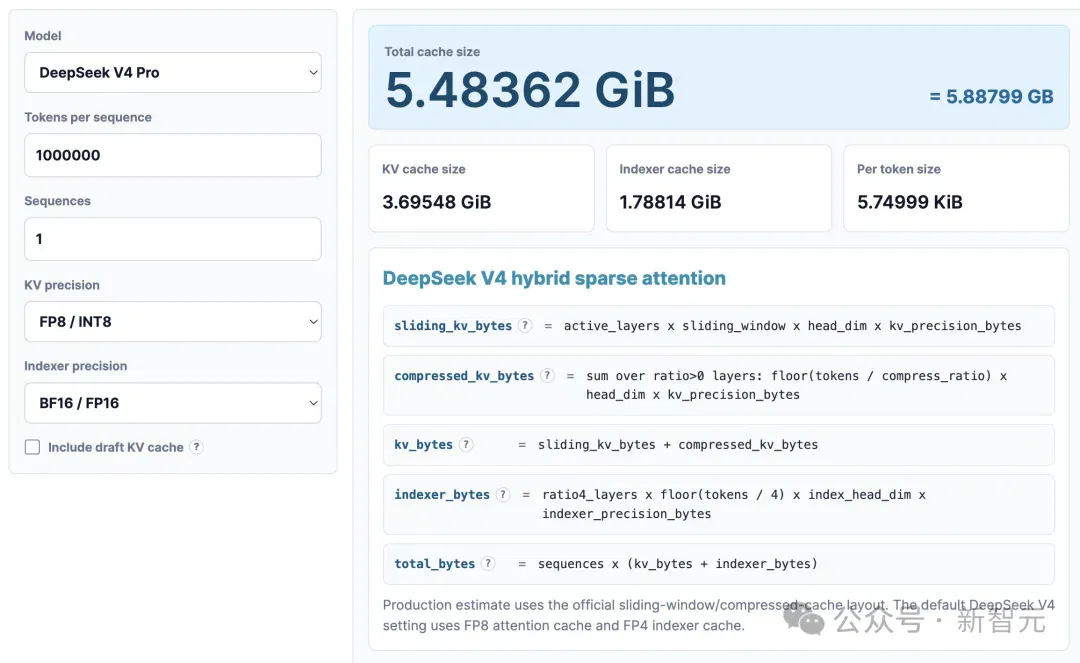Click the WeChat logo watermark
The image size is (1080, 663).
pos(803,618)
